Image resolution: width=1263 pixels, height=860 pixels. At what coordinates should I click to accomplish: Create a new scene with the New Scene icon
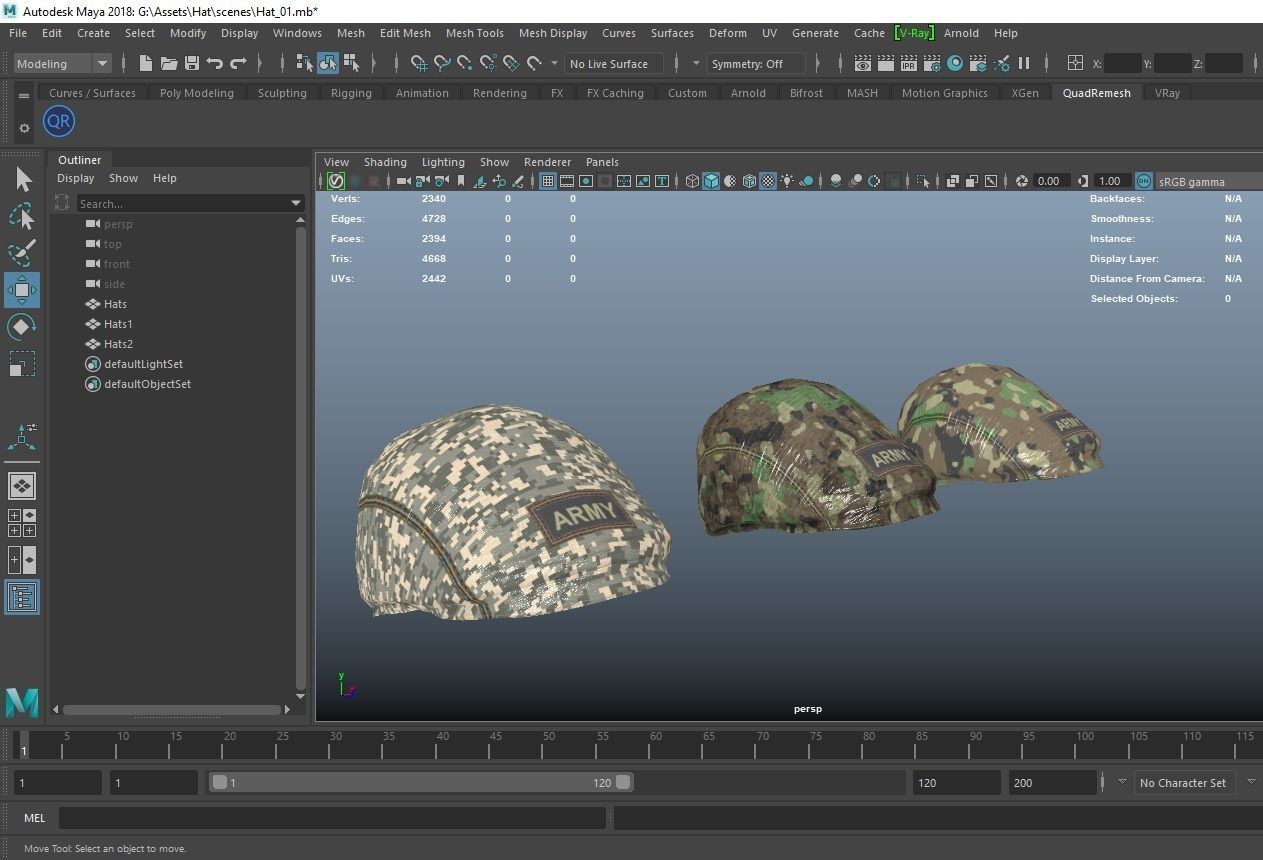pos(146,63)
